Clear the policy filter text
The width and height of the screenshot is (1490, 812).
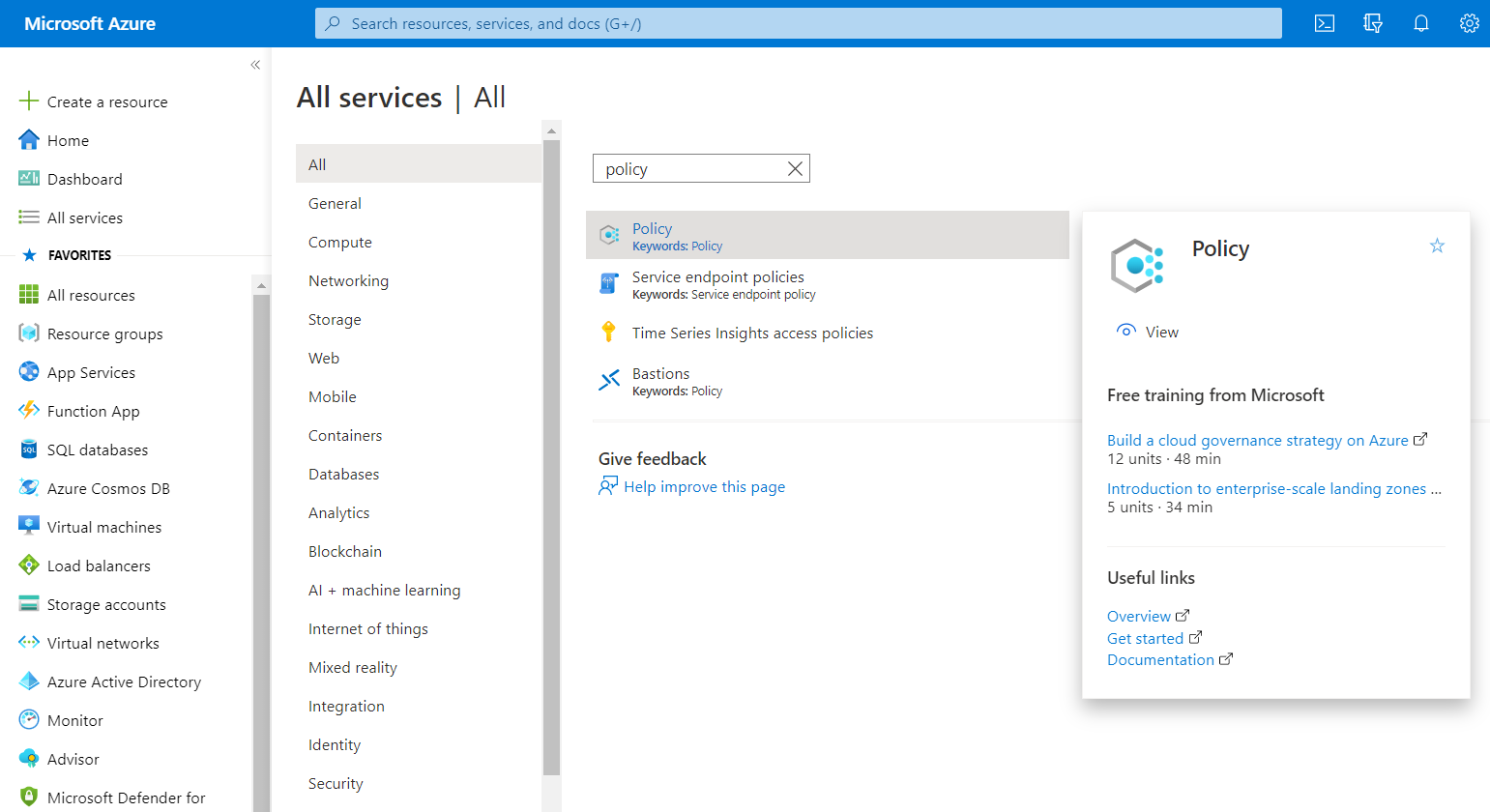pos(795,169)
